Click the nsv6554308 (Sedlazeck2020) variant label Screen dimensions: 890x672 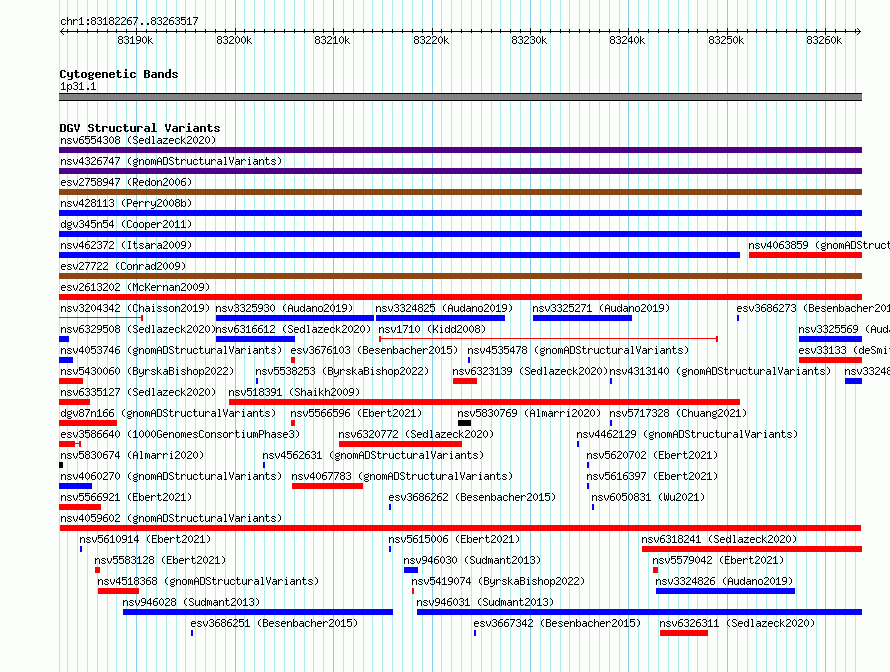[x=138, y=140]
